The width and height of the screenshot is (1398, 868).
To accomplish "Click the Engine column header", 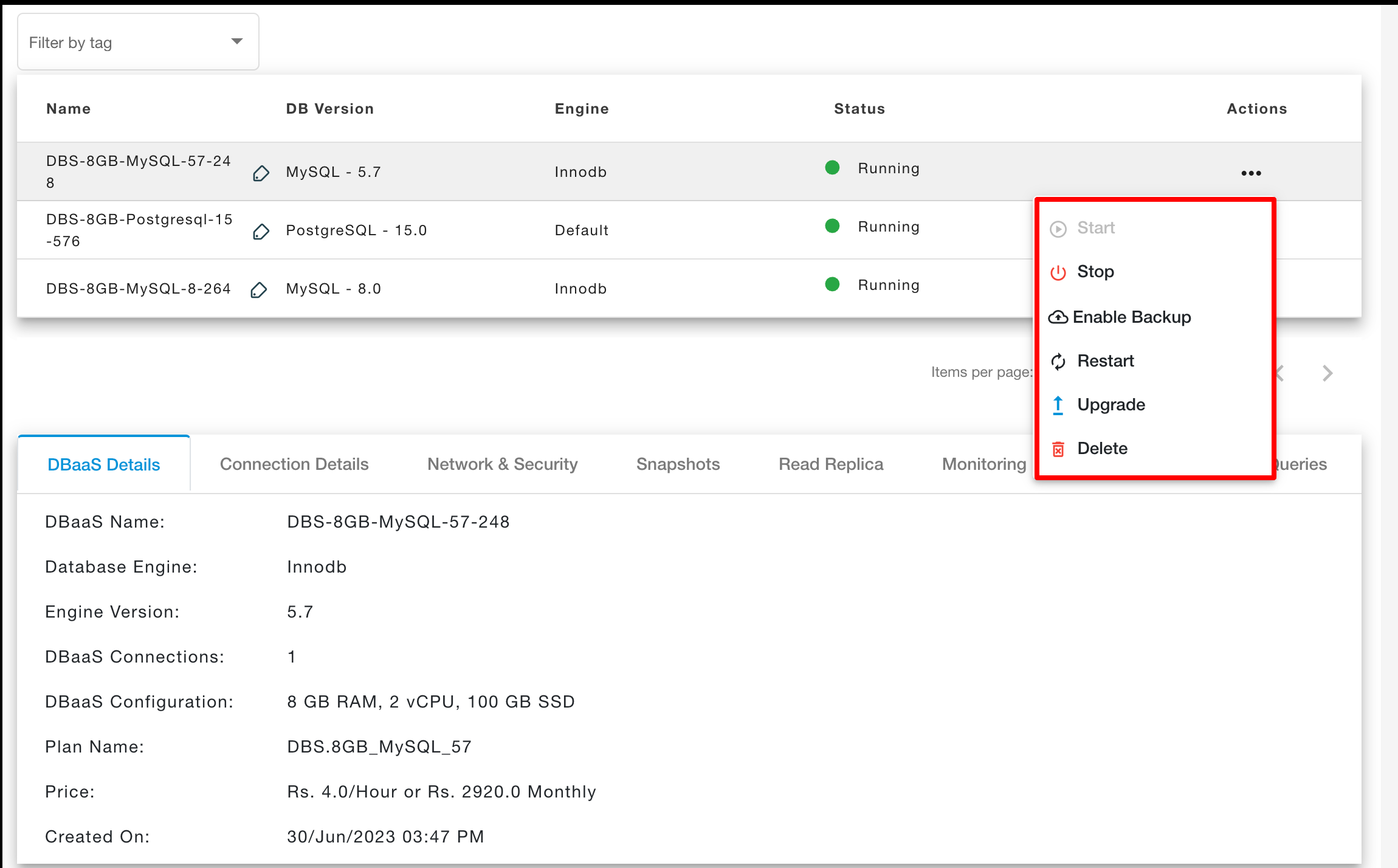I will point(582,109).
